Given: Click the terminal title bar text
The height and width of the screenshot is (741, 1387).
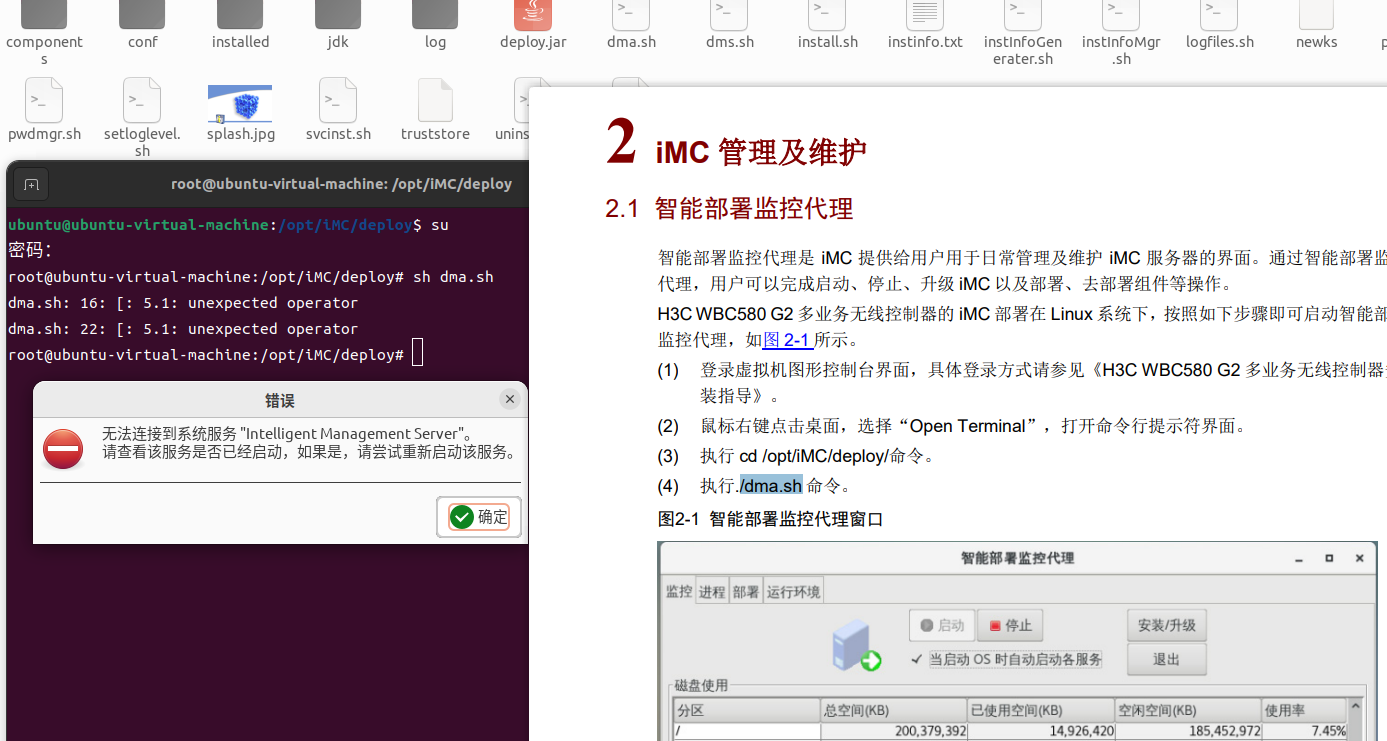Looking at the screenshot, I should pyautogui.click(x=341, y=184).
